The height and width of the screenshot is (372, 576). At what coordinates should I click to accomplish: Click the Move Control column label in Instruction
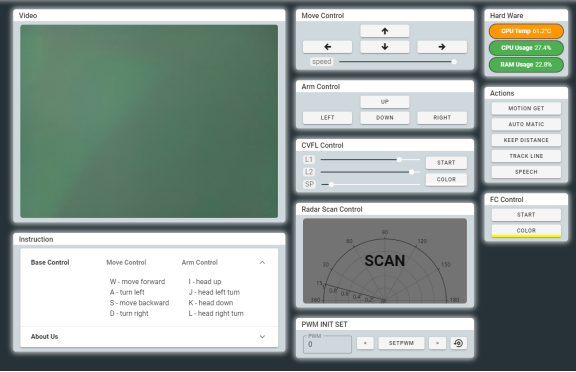pos(126,263)
